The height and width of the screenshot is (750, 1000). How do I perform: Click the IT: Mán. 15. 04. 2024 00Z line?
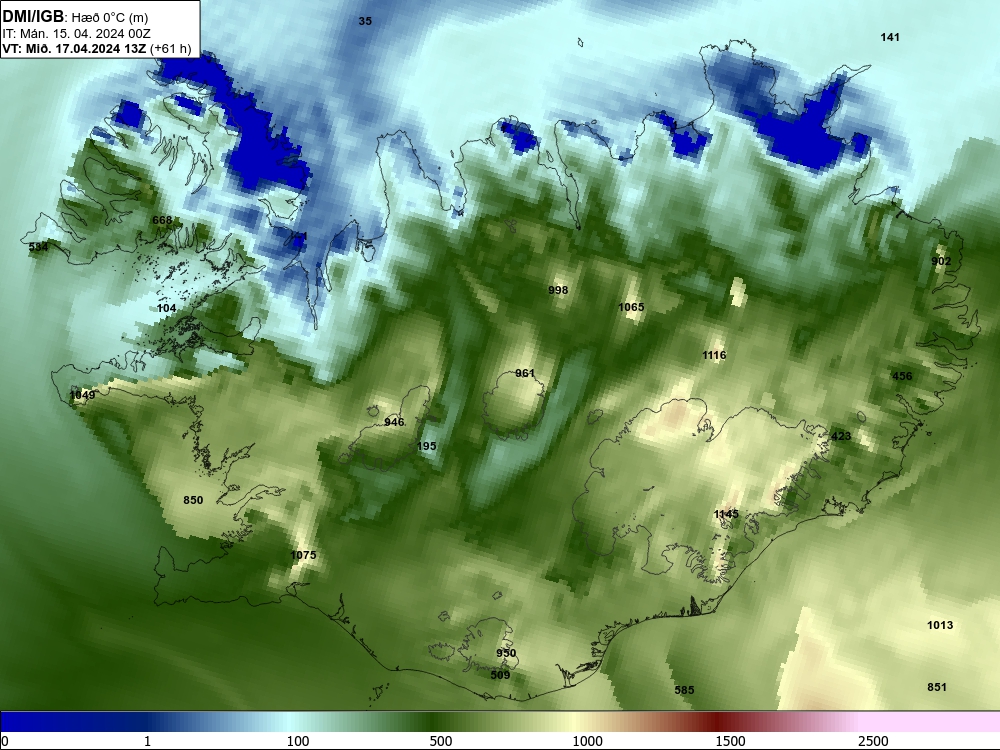pos(77,34)
